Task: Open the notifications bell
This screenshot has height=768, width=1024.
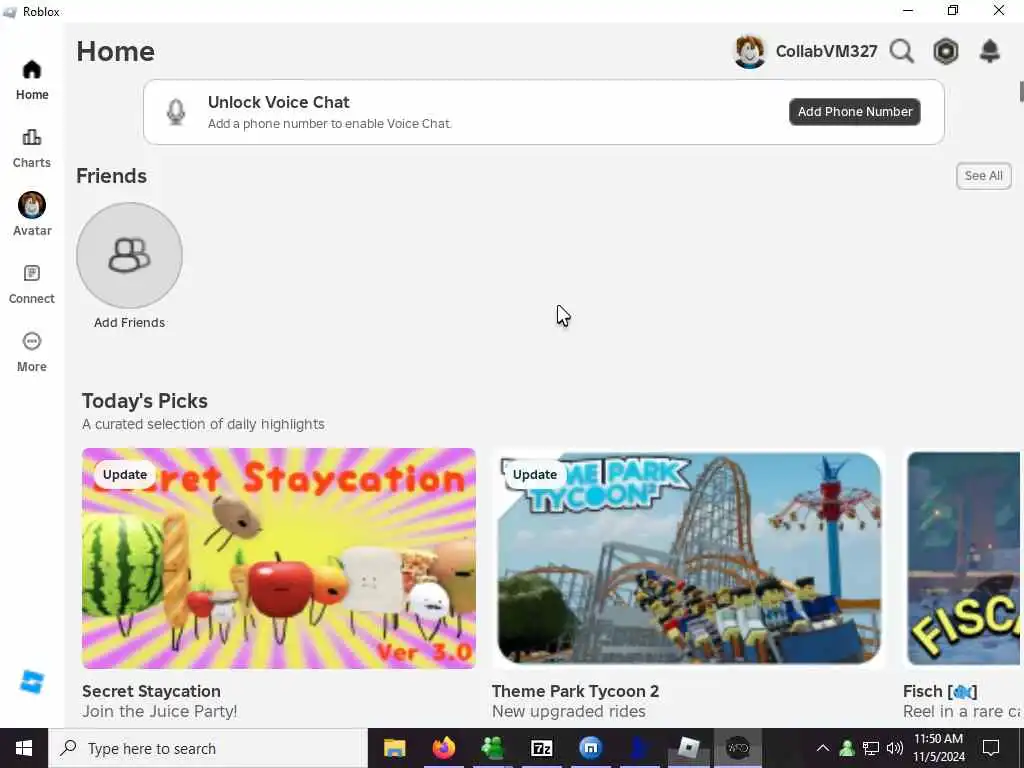Action: (x=990, y=51)
